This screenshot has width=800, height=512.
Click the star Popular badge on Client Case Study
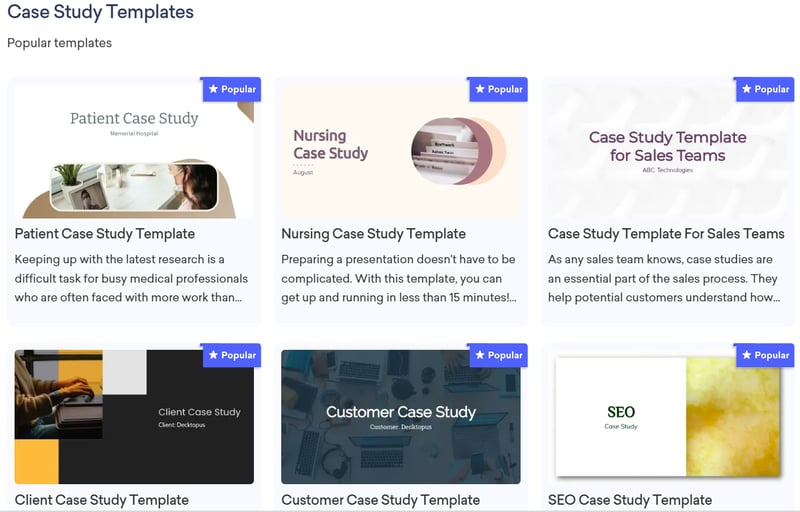click(232, 355)
